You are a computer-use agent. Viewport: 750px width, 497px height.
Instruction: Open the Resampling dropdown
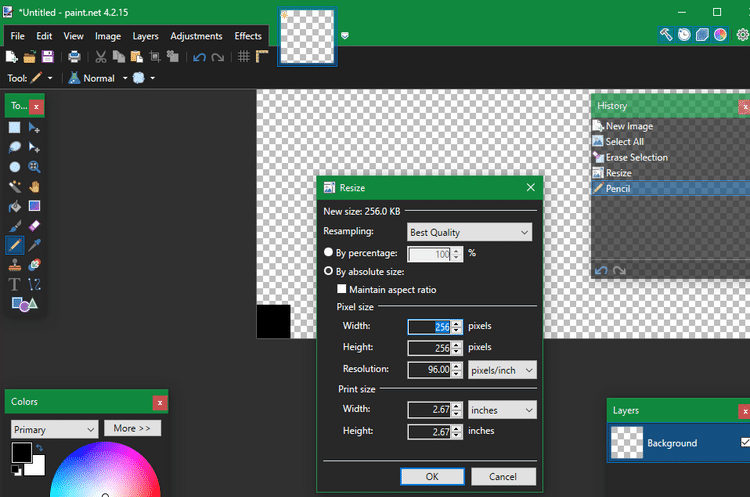click(x=470, y=232)
